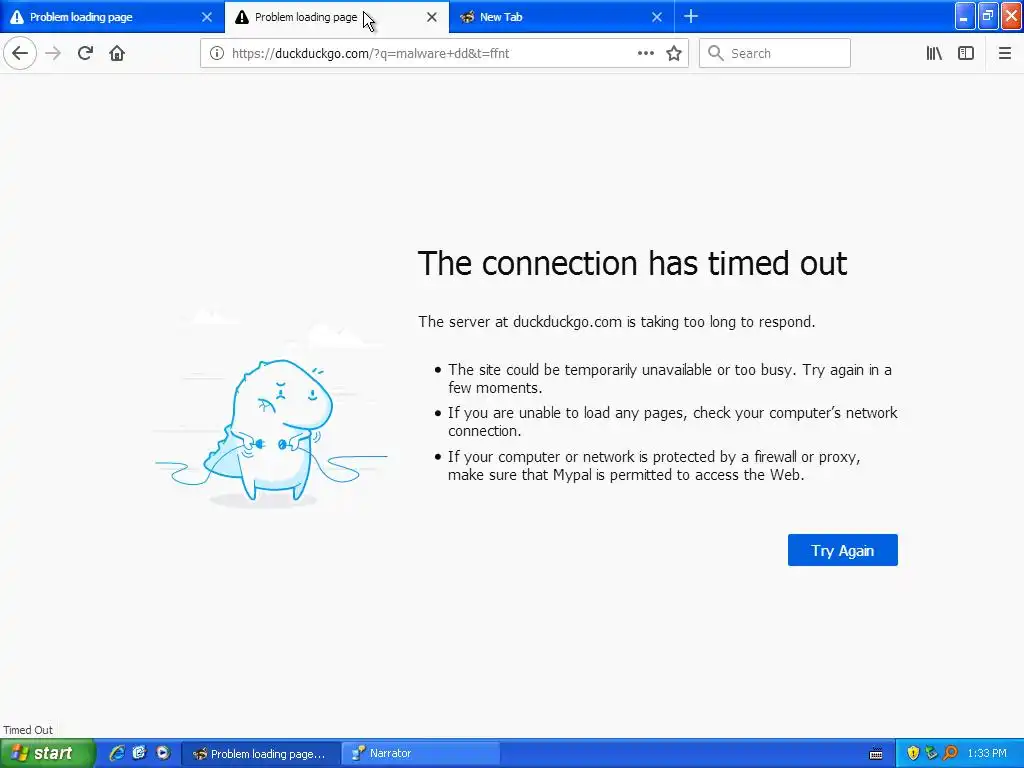Open the Windows start menu
Screen dimensions: 1024x768
pyautogui.click(x=47, y=753)
